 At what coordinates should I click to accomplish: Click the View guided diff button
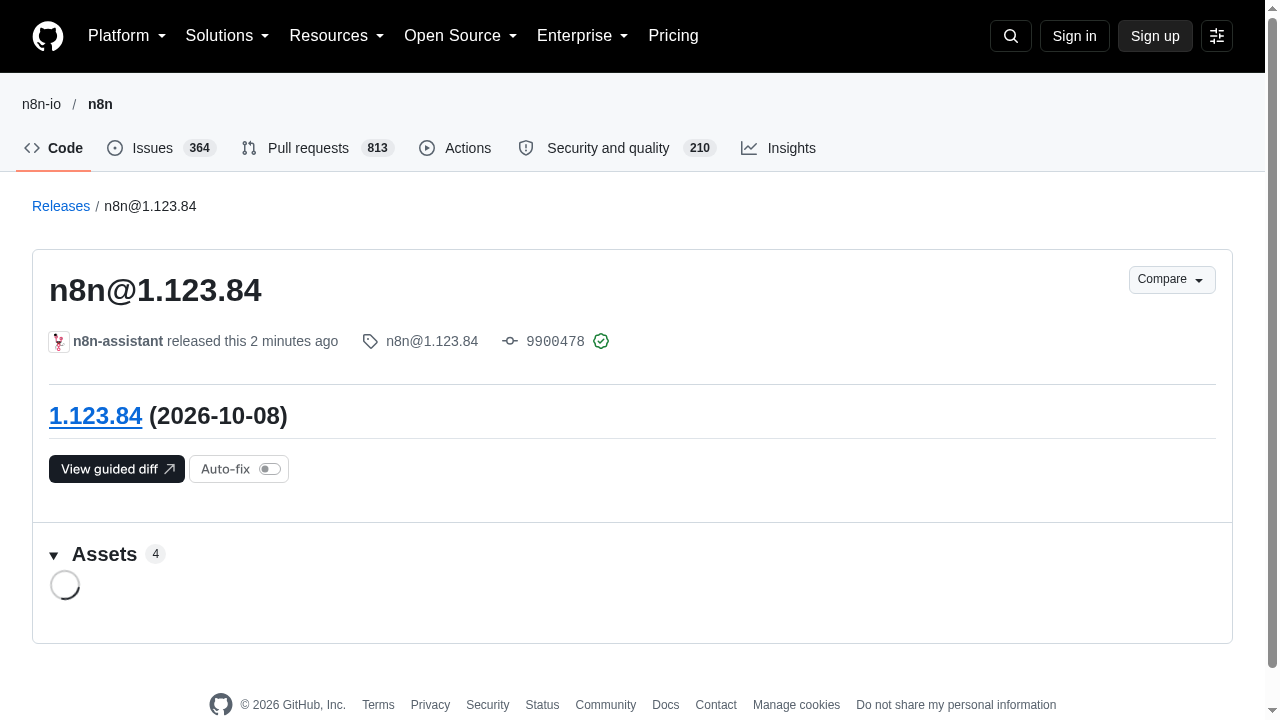[117, 469]
